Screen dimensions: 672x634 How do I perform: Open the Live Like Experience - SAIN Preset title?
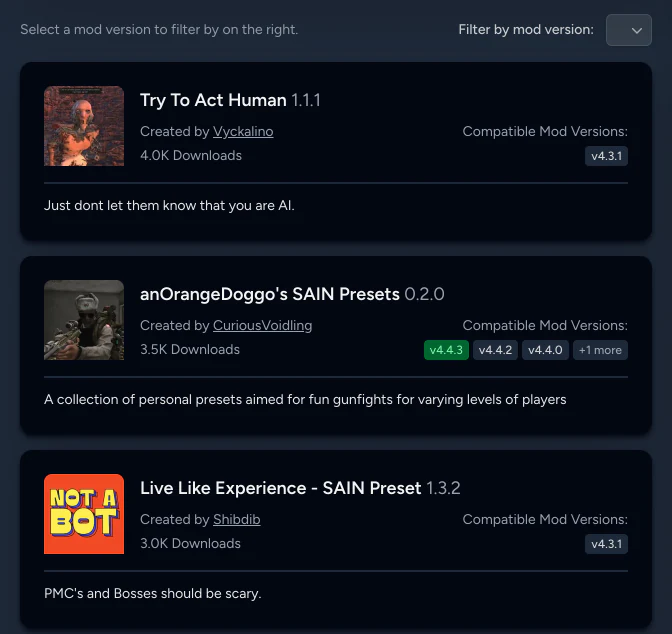coord(281,488)
